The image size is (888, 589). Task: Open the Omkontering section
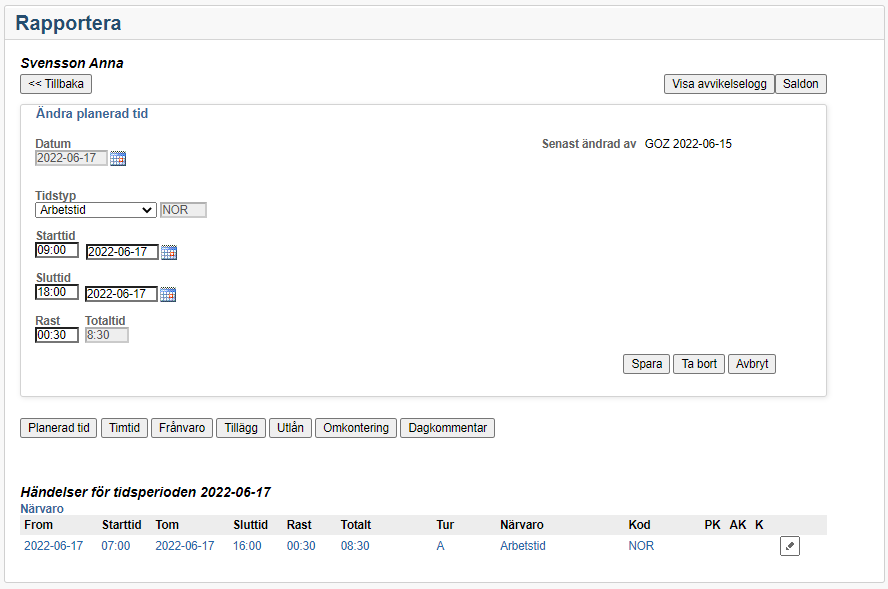point(356,428)
